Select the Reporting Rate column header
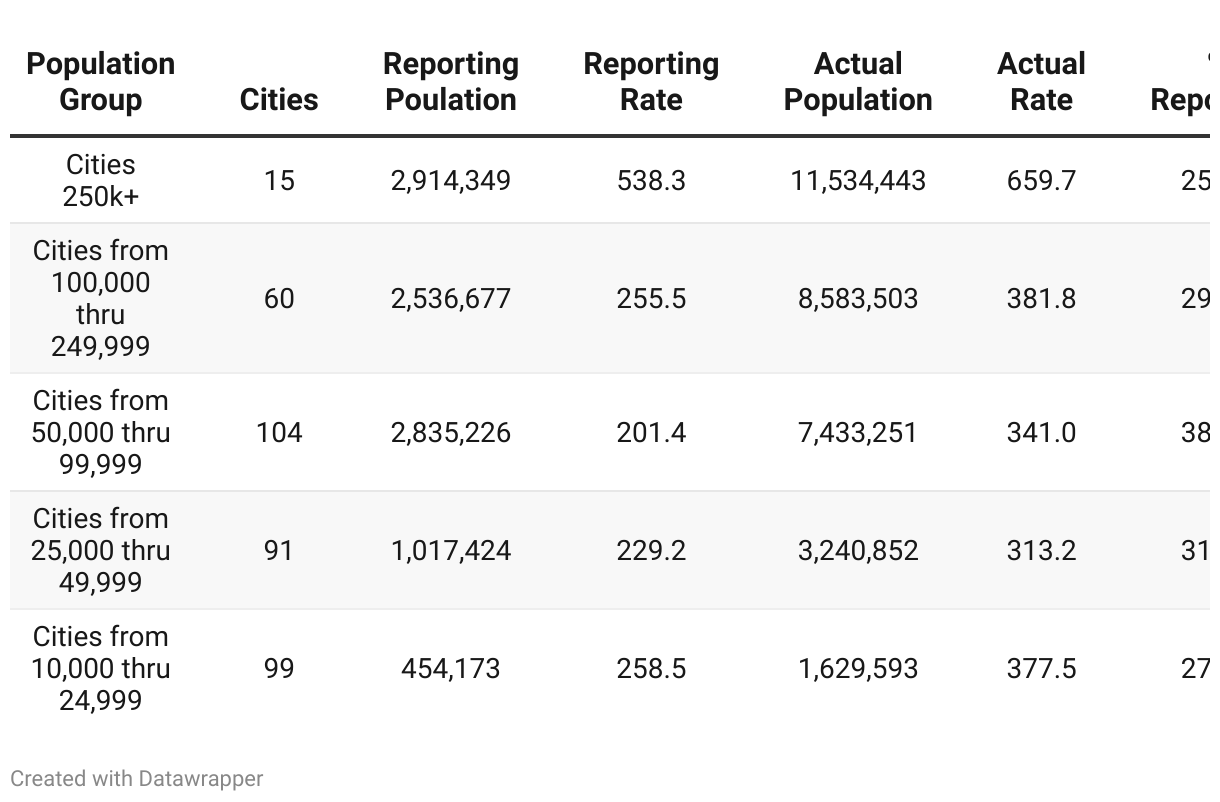This screenshot has height=802, width=1220. pyautogui.click(x=651, y=82)
